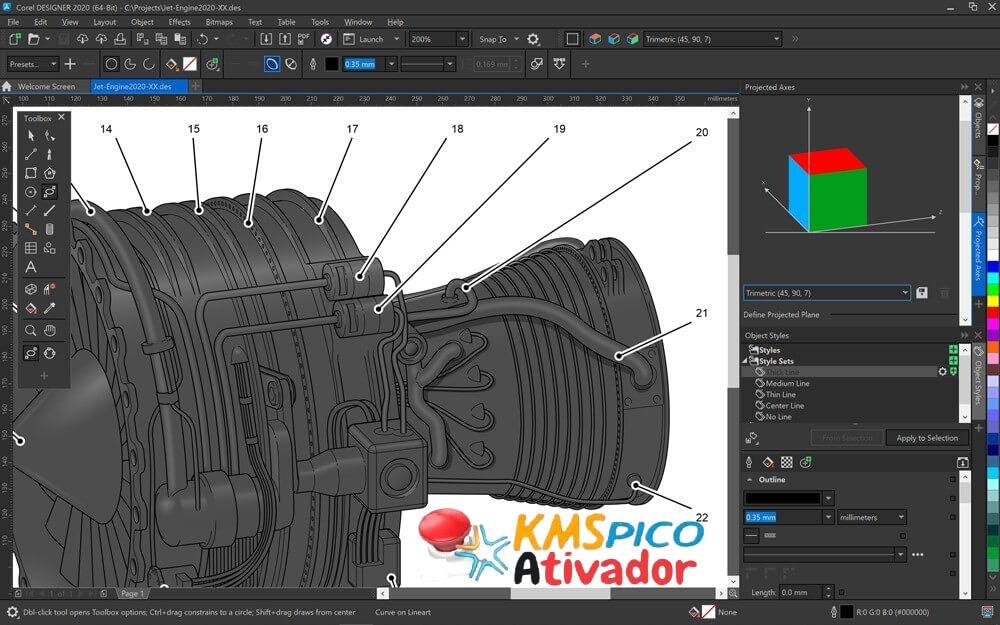The height and width of the screenshot is (625, 1000).
Task: Open the Launch dropdown
Action: (x=396, y=39)
